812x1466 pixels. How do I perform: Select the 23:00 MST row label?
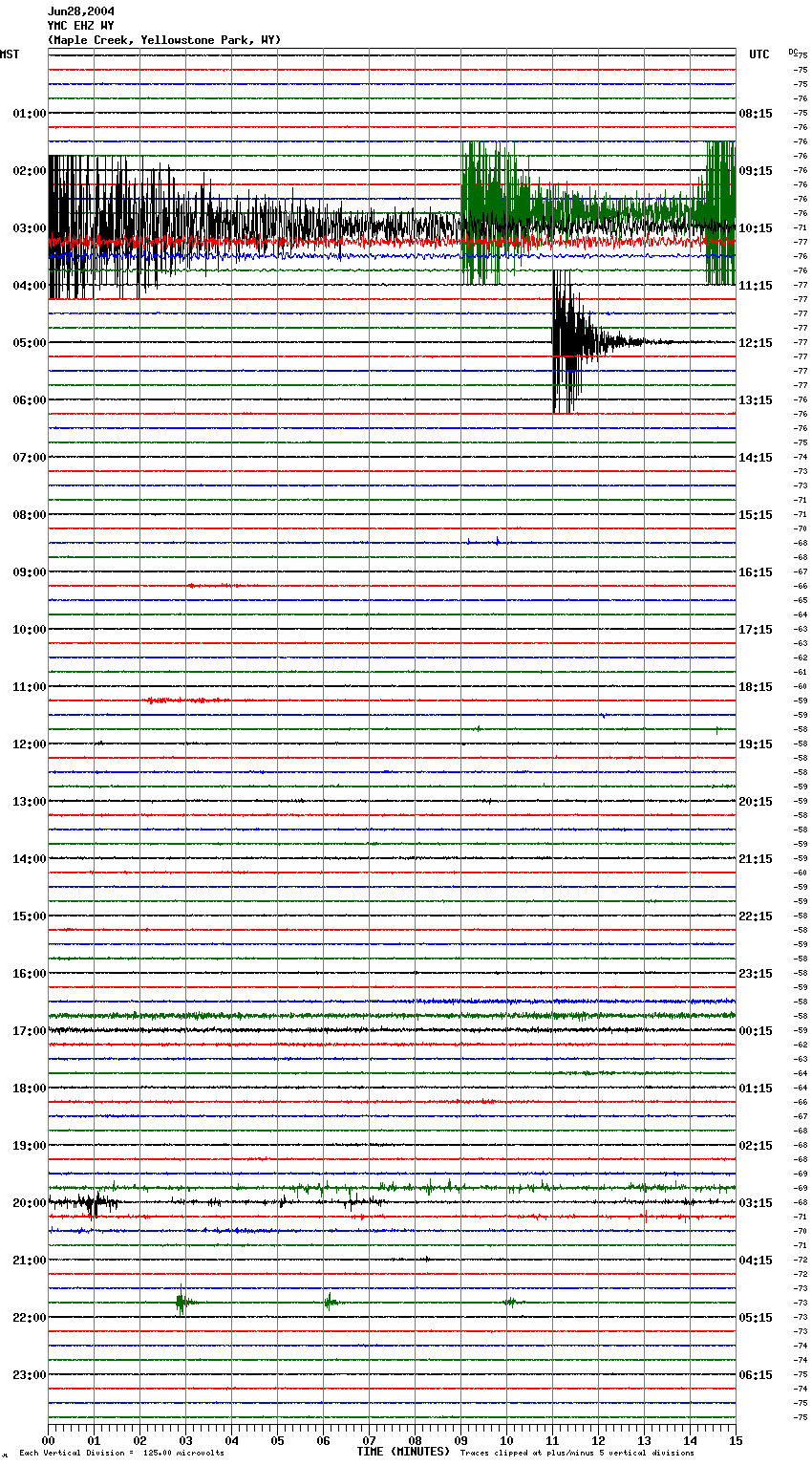pos(30,1374)
